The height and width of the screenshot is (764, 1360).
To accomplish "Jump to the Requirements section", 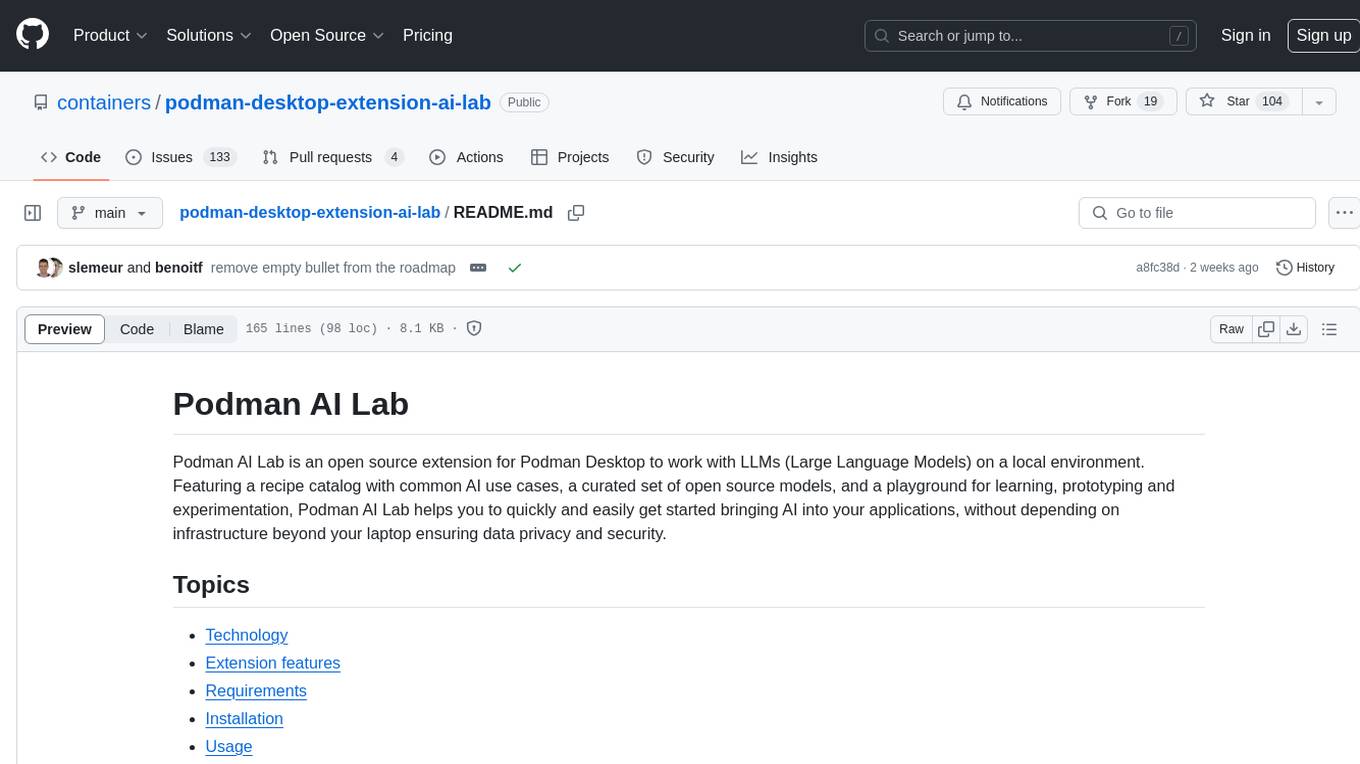I will 256,691.
